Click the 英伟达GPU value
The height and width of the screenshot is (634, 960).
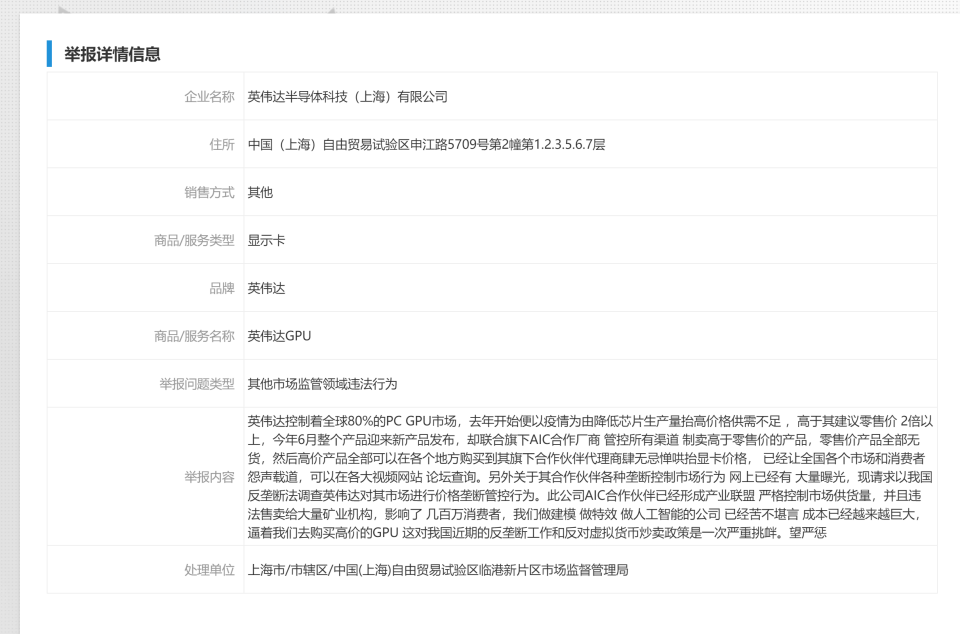pyautogui.click(x=279, y=336)
